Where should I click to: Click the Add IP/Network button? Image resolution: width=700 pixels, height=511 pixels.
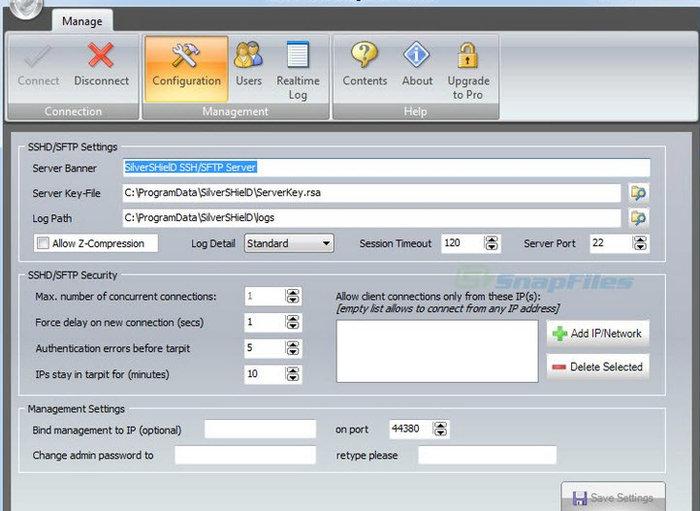pos(598,333)
